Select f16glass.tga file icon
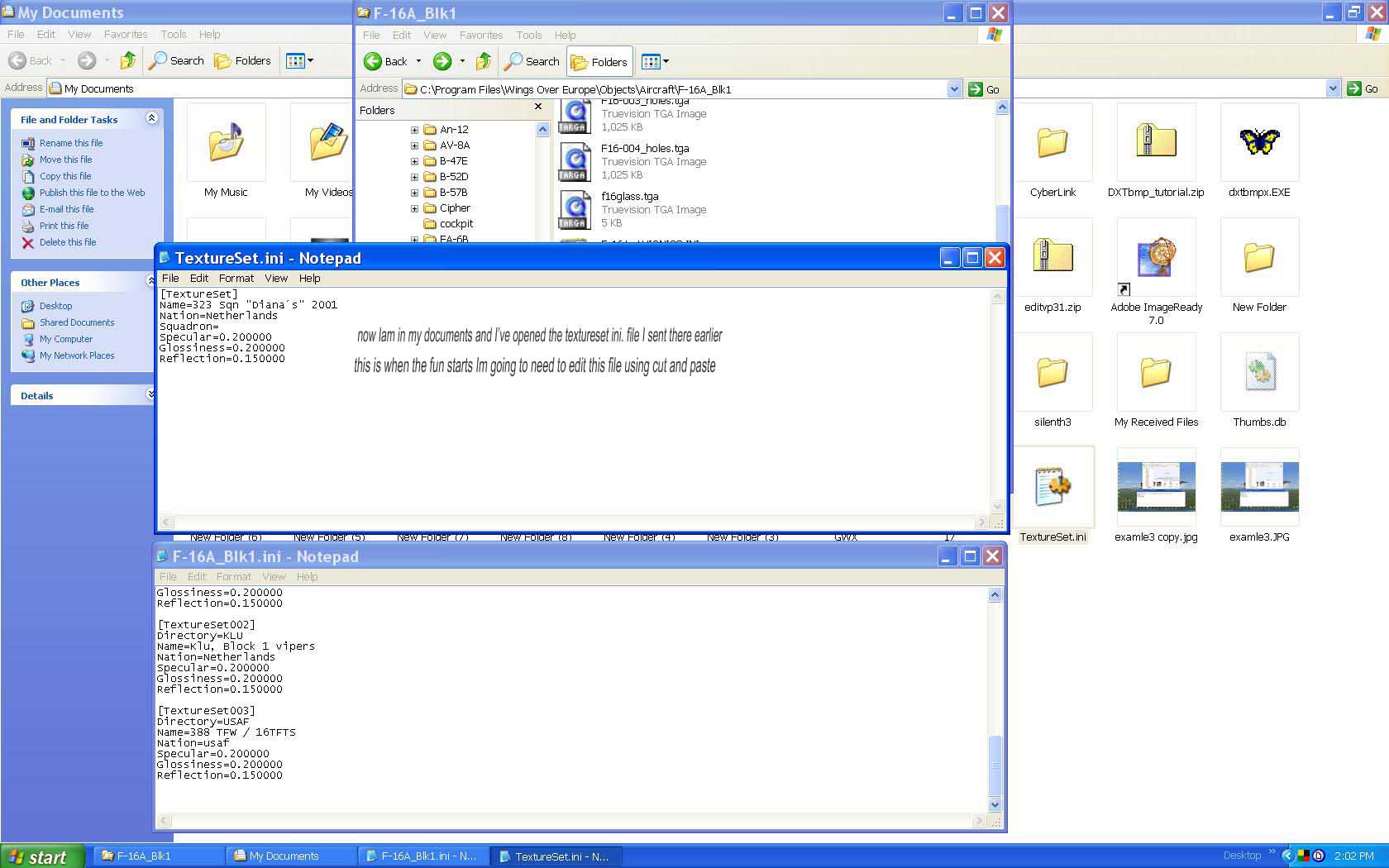 pyautogui.click(x=574, y=210)
